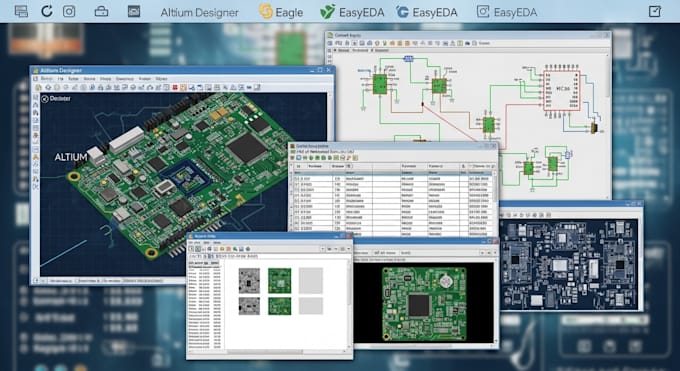The image size is (680, 371).
Task: Click the circular refresh arrow icon
Action: (x=46, y=11)
